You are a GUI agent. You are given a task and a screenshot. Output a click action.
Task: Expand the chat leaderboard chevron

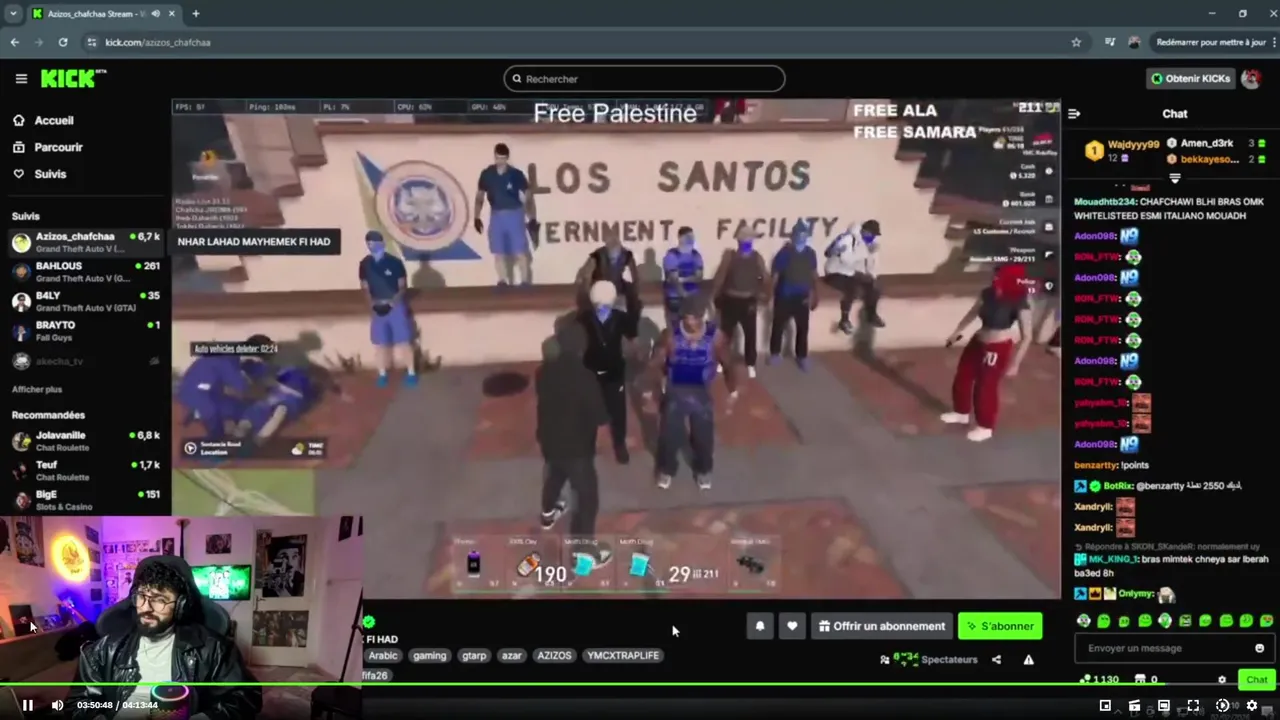click(x=1175, y=178)
